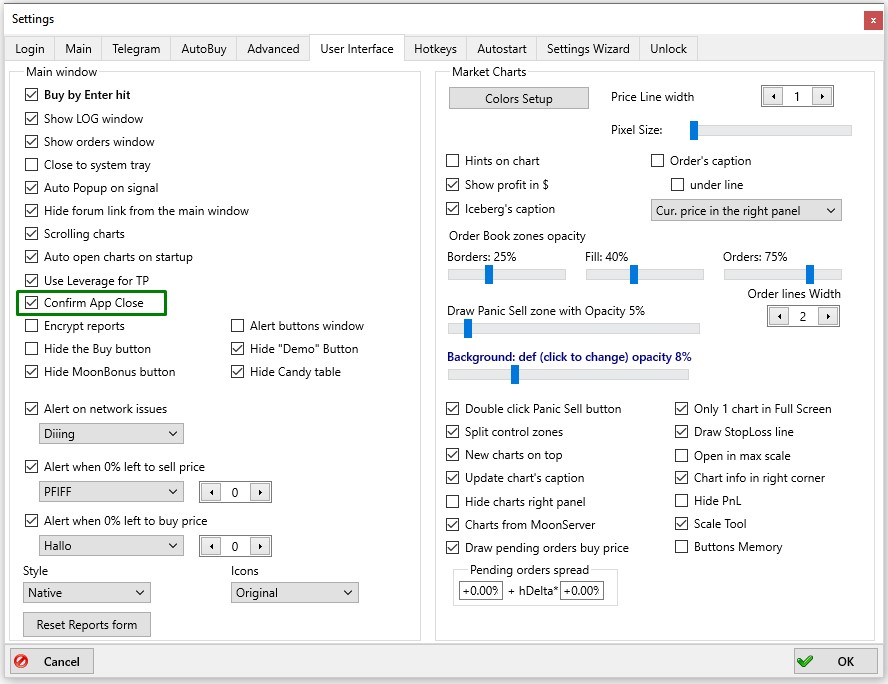Click the first Pending orders spread field
This screenshot has width=888, height=684.
[480, 591]
